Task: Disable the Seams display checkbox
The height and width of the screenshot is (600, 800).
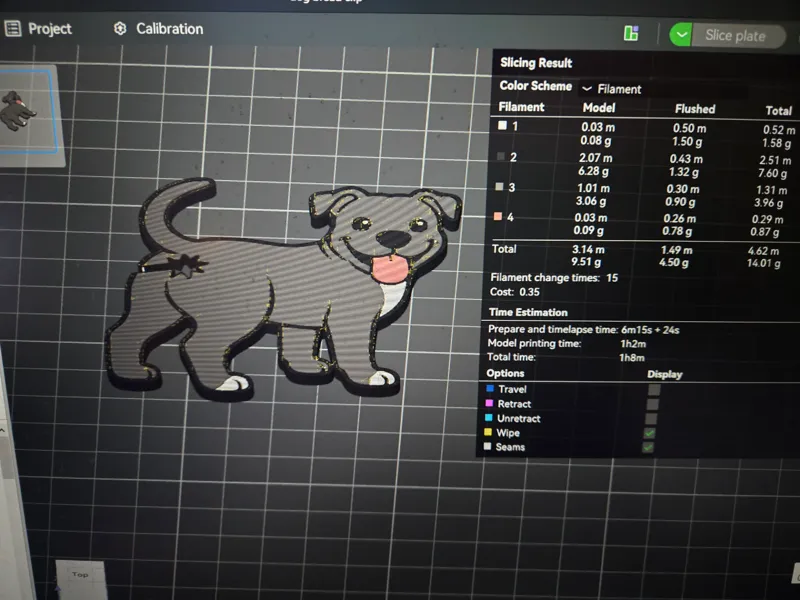Action: [x=648, y=447]
